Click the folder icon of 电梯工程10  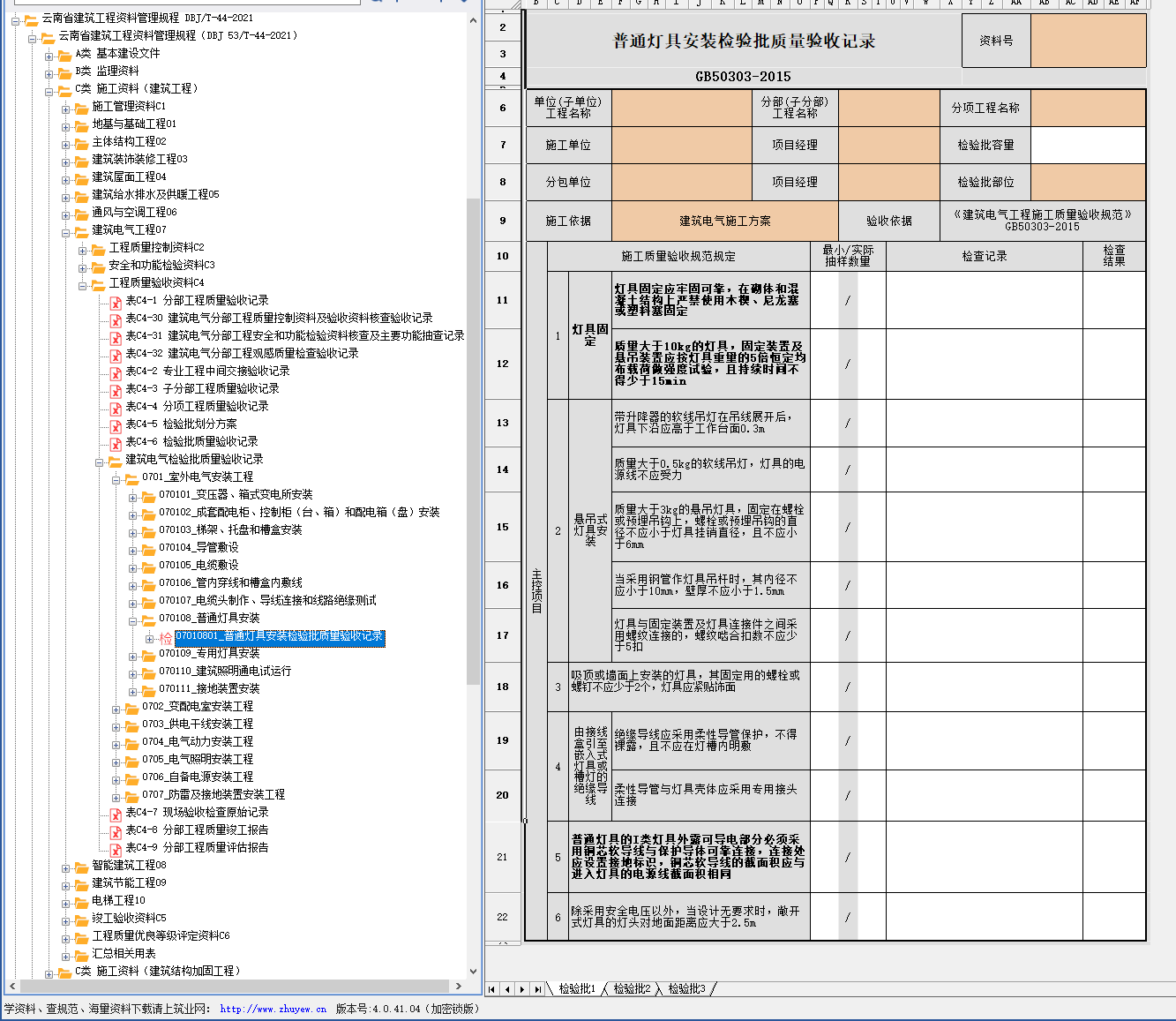click(81, 902)
